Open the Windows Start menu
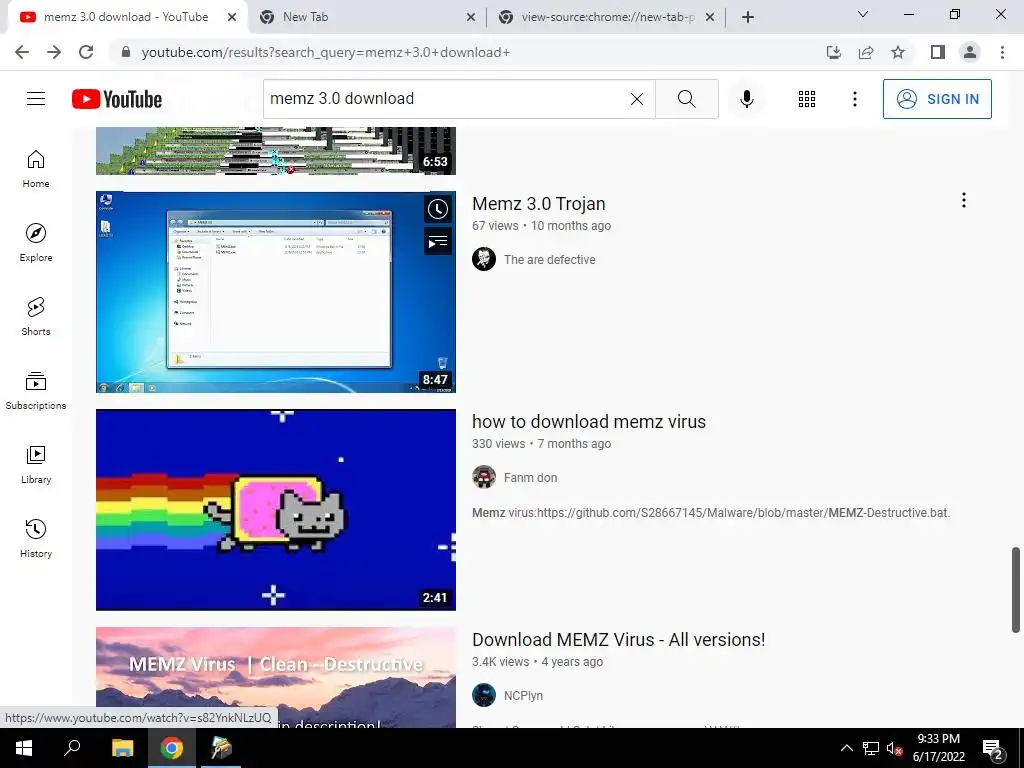 coord(24,748)
